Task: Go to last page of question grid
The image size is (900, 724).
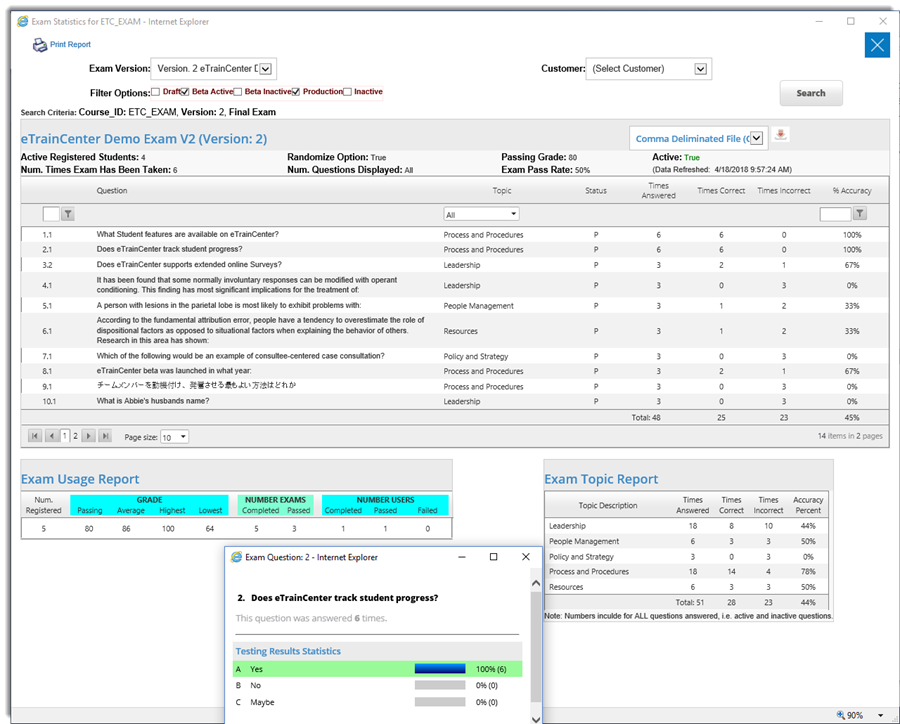Action: [105, 436]
